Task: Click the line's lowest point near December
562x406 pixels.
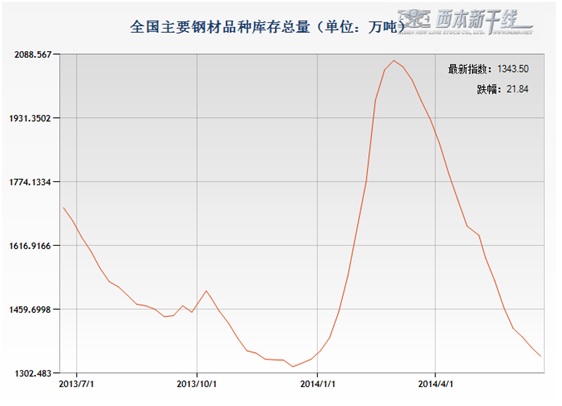Action: pos(293,367)
